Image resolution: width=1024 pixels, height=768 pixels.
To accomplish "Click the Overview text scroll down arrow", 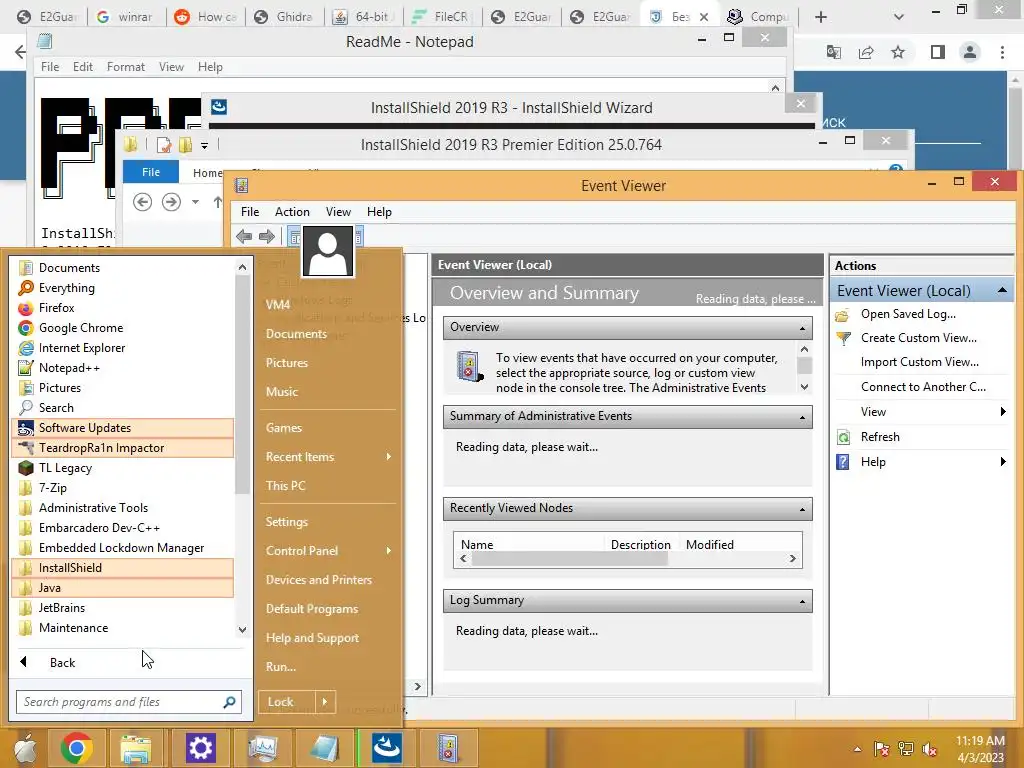I will (x=805, y=387).
